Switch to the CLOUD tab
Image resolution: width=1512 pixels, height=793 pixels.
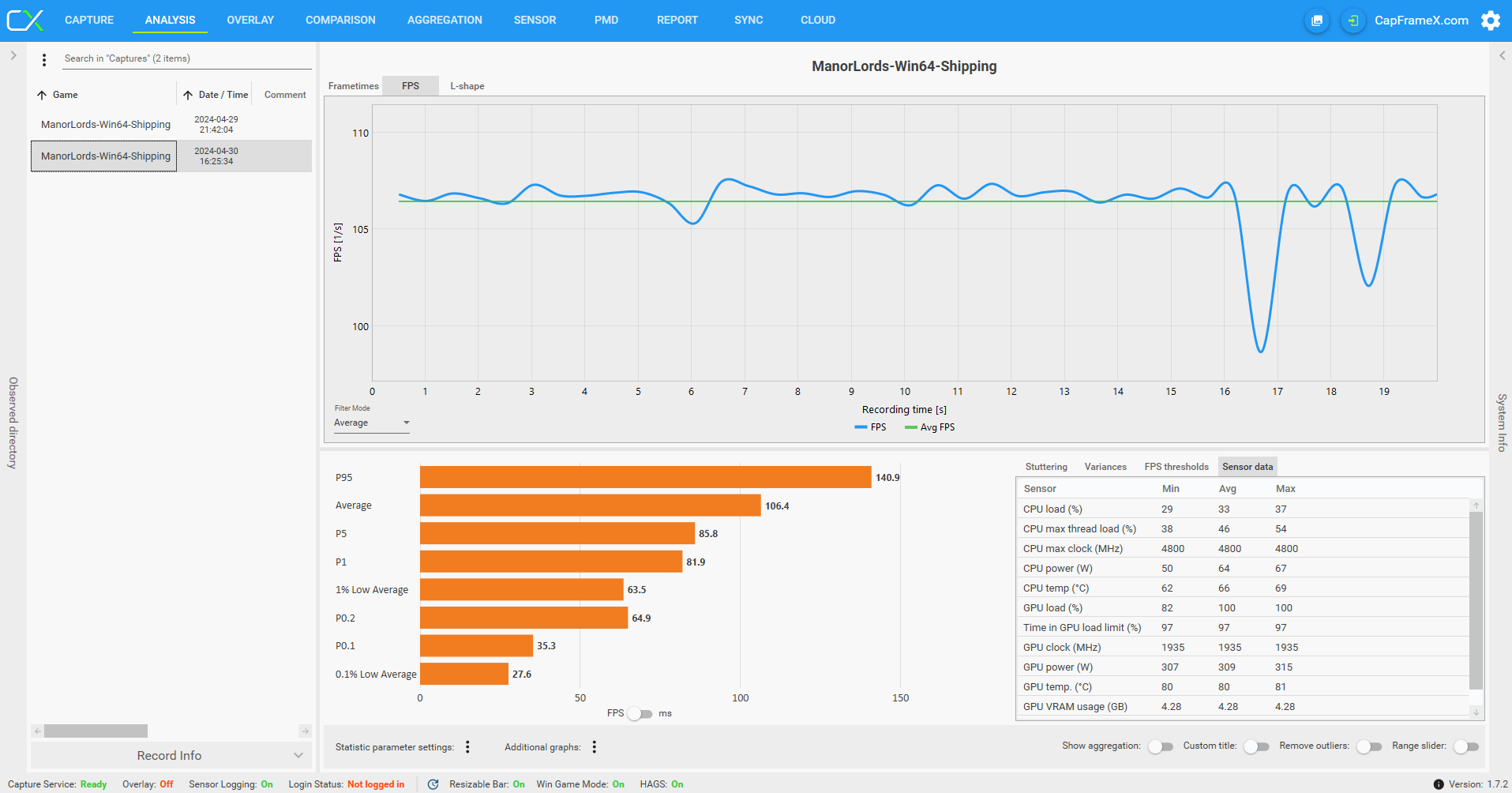(x=818, y=21)
